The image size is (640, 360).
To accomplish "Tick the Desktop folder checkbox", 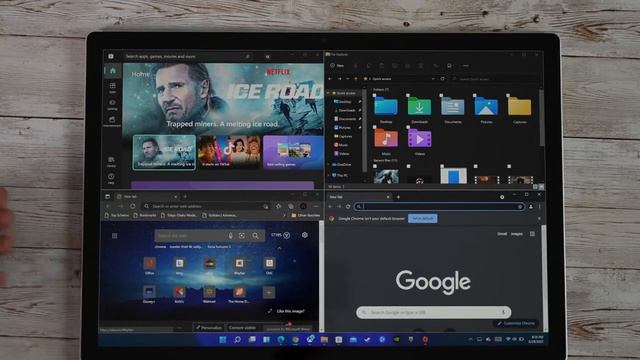I will [x=374, y=96].
